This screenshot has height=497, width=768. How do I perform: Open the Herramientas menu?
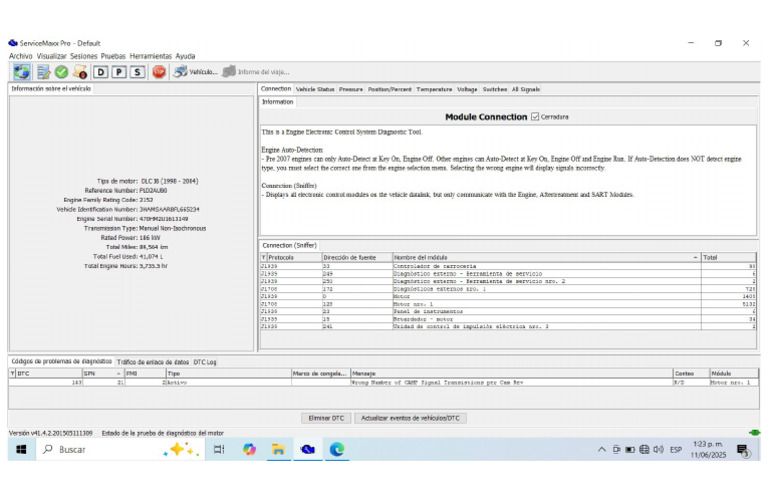point(150,56)
